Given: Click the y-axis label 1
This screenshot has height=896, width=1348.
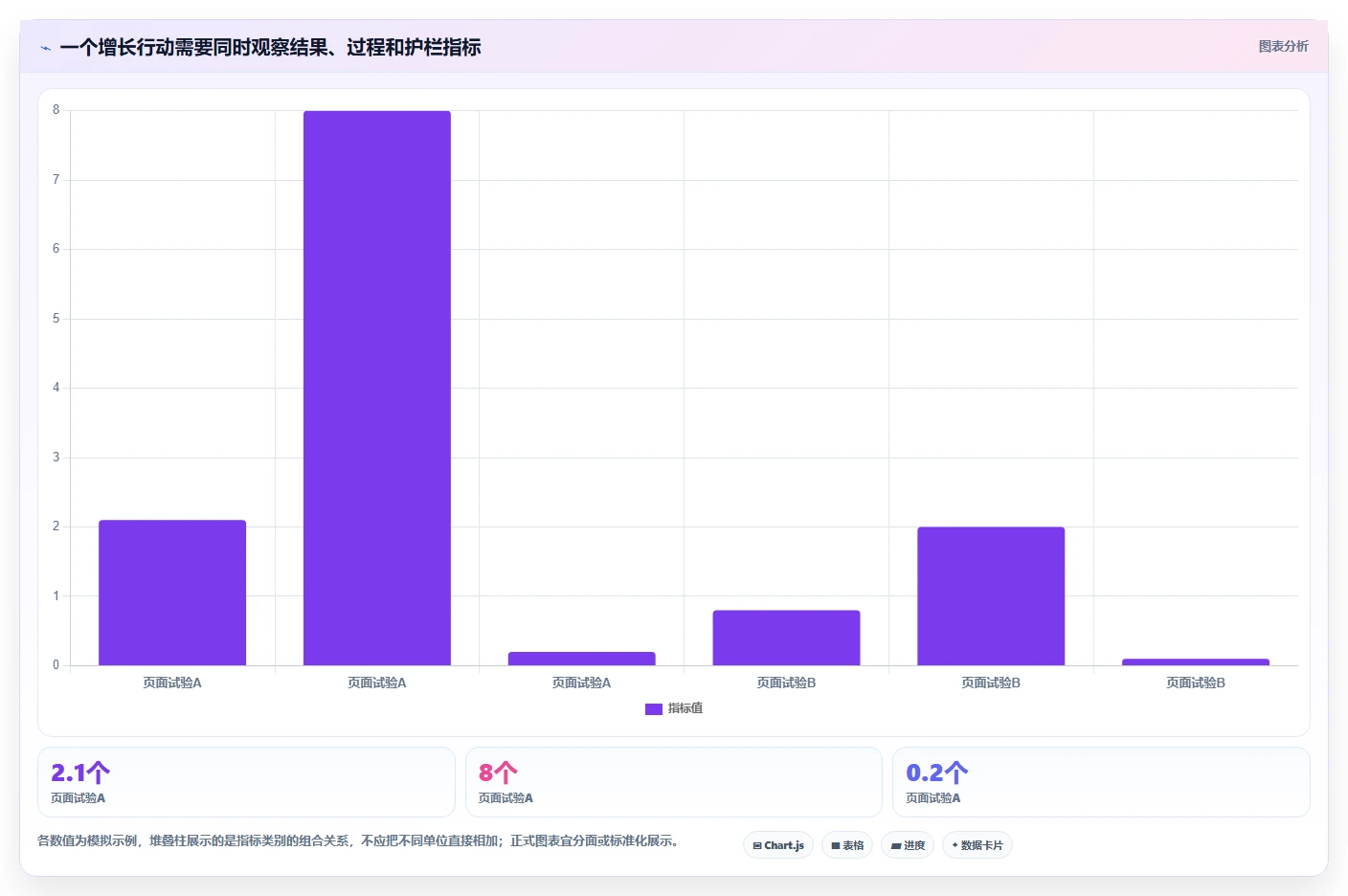Looking at the screenshot, I should [x=56, y=596].
